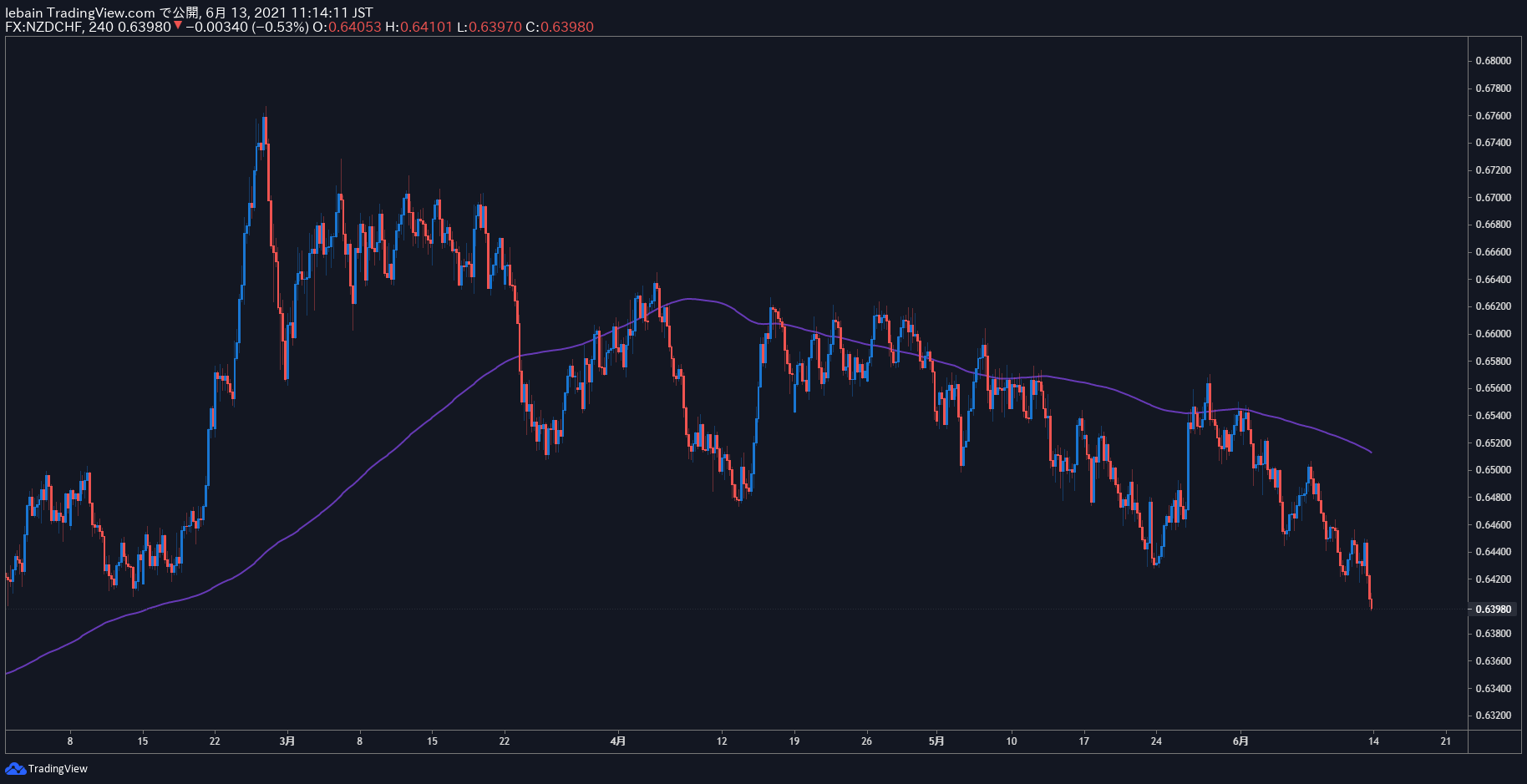Click the price change −0.00340 (−0.53%)
The width and height of the screenshot is (1527, 784).
247,27
